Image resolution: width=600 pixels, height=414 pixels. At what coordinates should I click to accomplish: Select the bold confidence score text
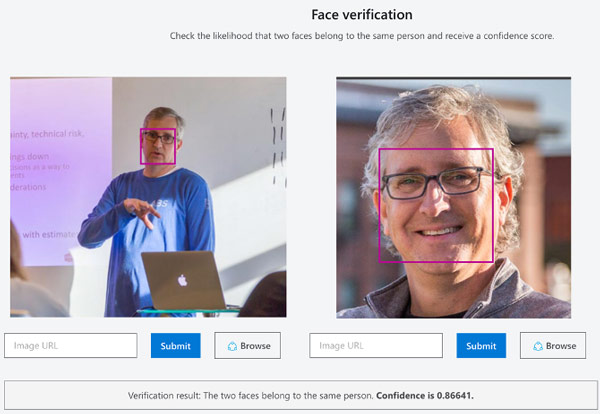tap(425, 395)
